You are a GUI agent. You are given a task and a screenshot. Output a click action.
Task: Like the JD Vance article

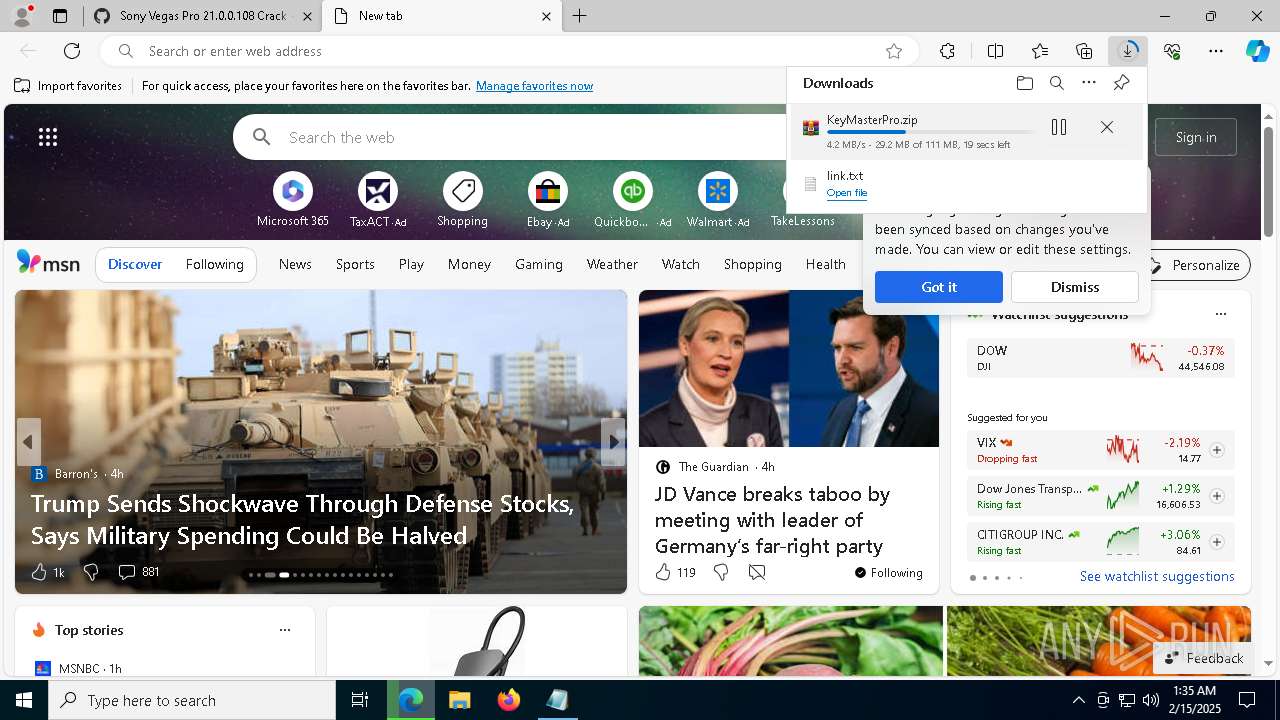pyautogui.click(x=674, y=573)
